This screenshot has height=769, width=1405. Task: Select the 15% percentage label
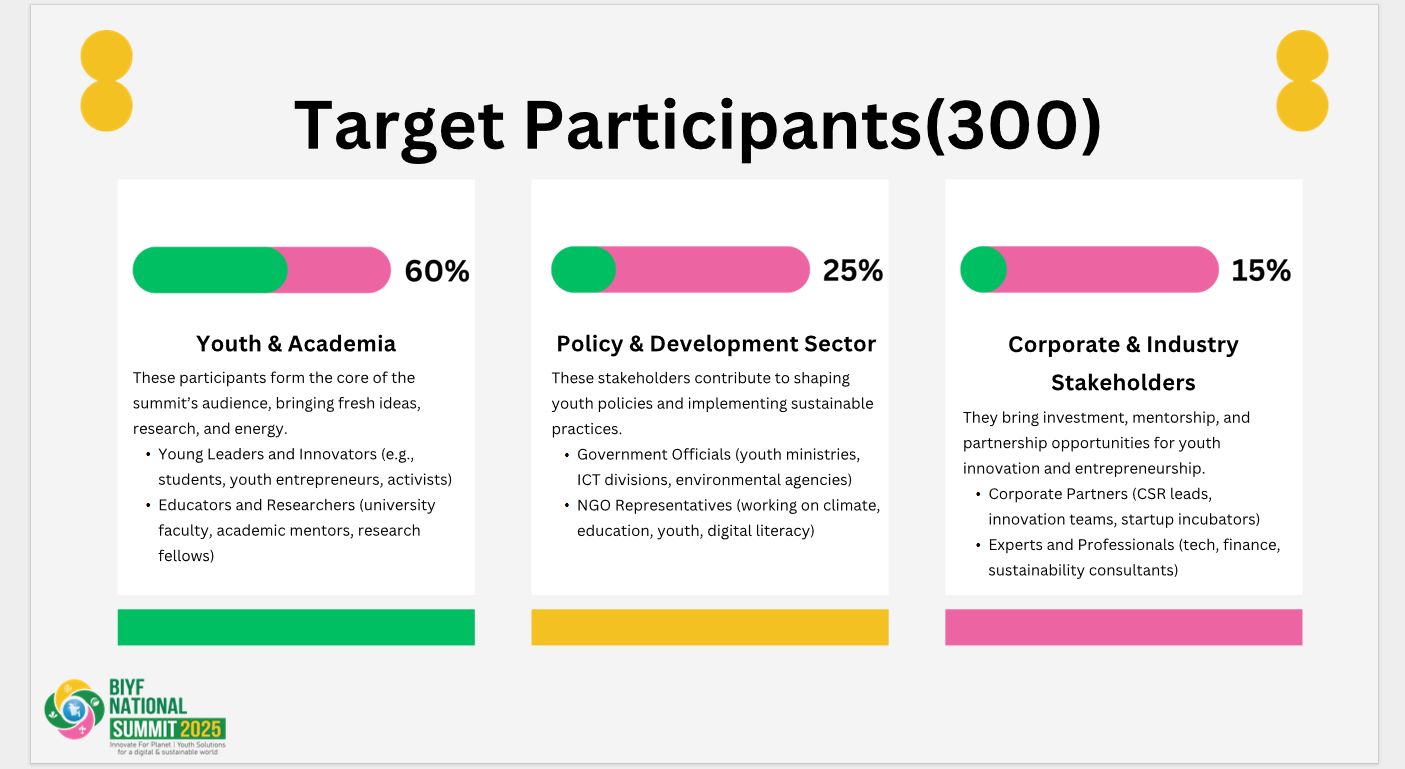click(1261, 270)
